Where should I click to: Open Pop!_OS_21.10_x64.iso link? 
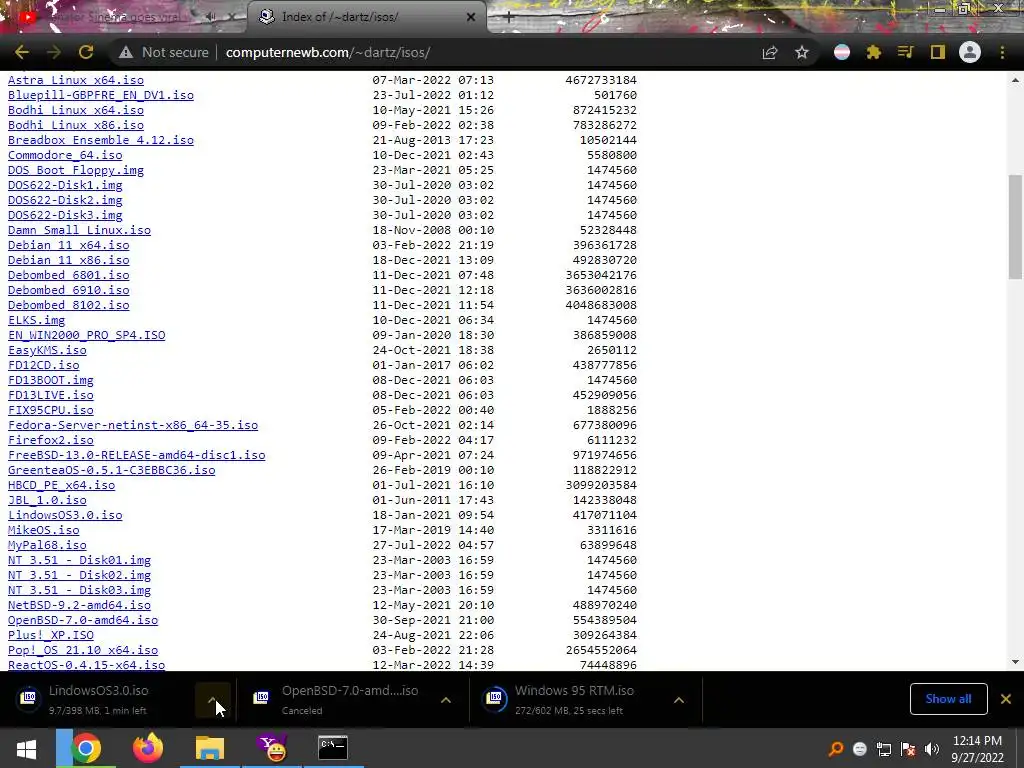click(83, 650)
